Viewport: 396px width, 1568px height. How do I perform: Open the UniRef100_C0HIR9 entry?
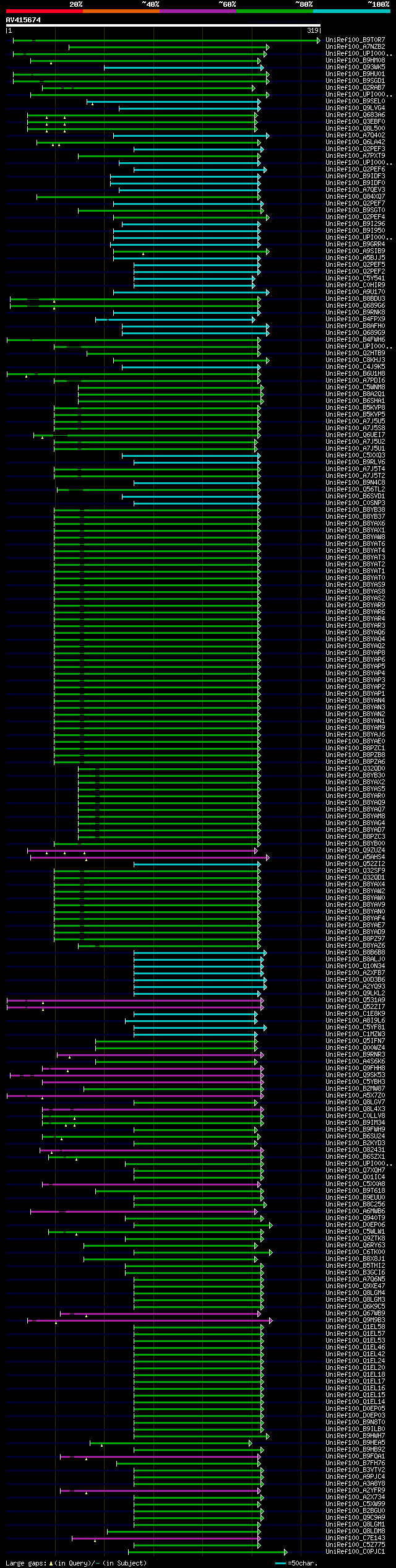[x=355, y=285]
